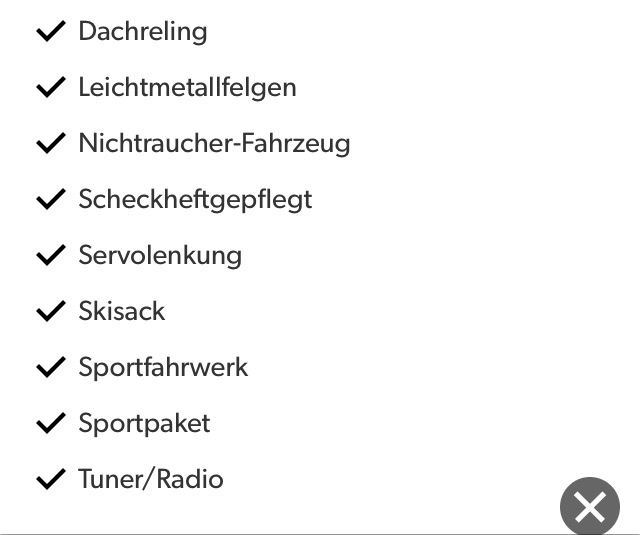Click the checkmark next to Scheckheftgepflegt

(x=50, y=200)
